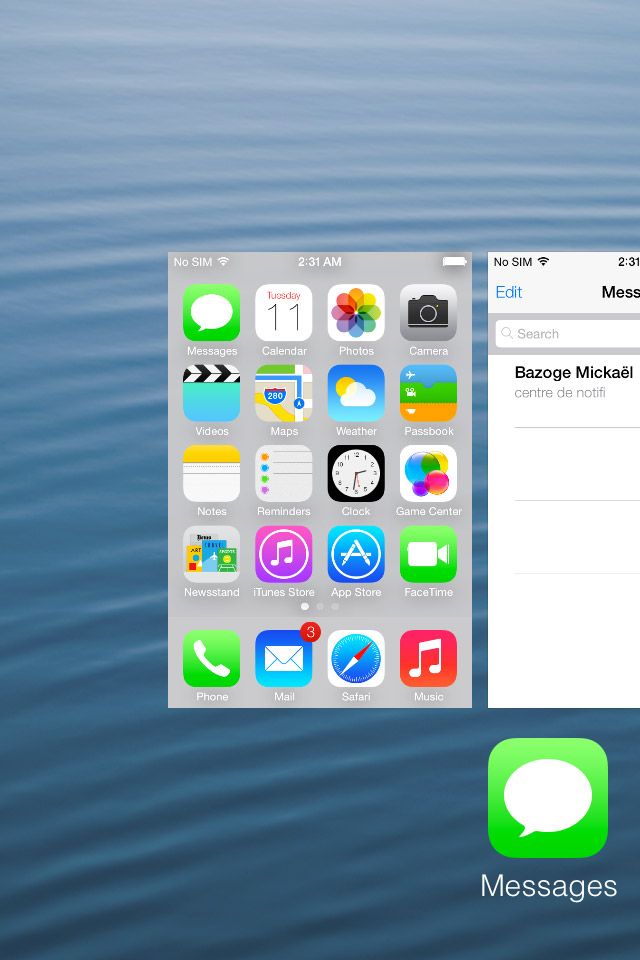Tap the Wi-Fi icon in home screen status bar
Screen dimensions: 640x960
click(224, 261)
